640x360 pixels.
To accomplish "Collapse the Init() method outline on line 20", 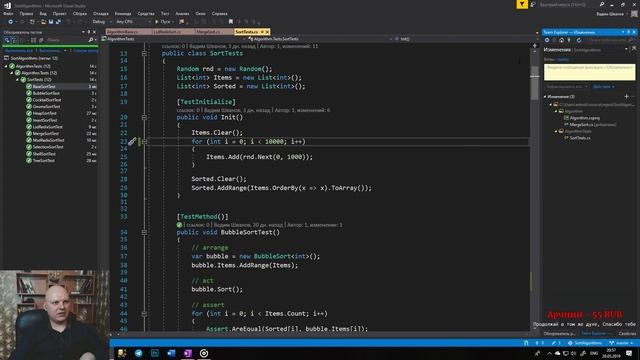I will [144, 117].
